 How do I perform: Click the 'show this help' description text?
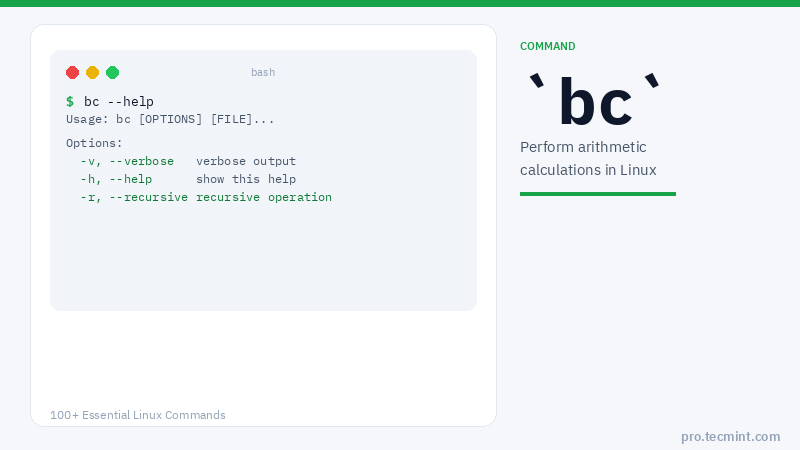(x=246, y=179)
